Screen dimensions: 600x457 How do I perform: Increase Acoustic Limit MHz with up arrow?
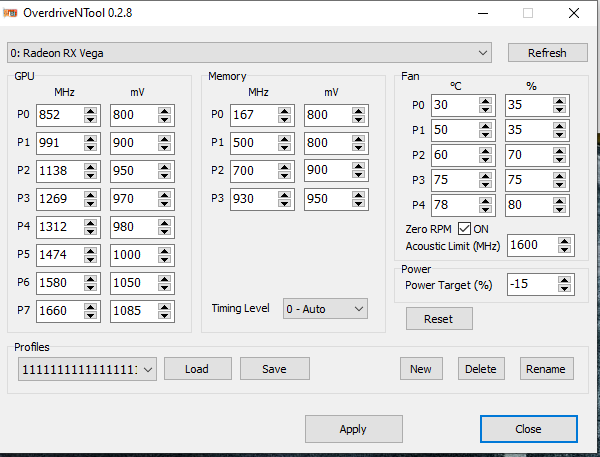564,241
